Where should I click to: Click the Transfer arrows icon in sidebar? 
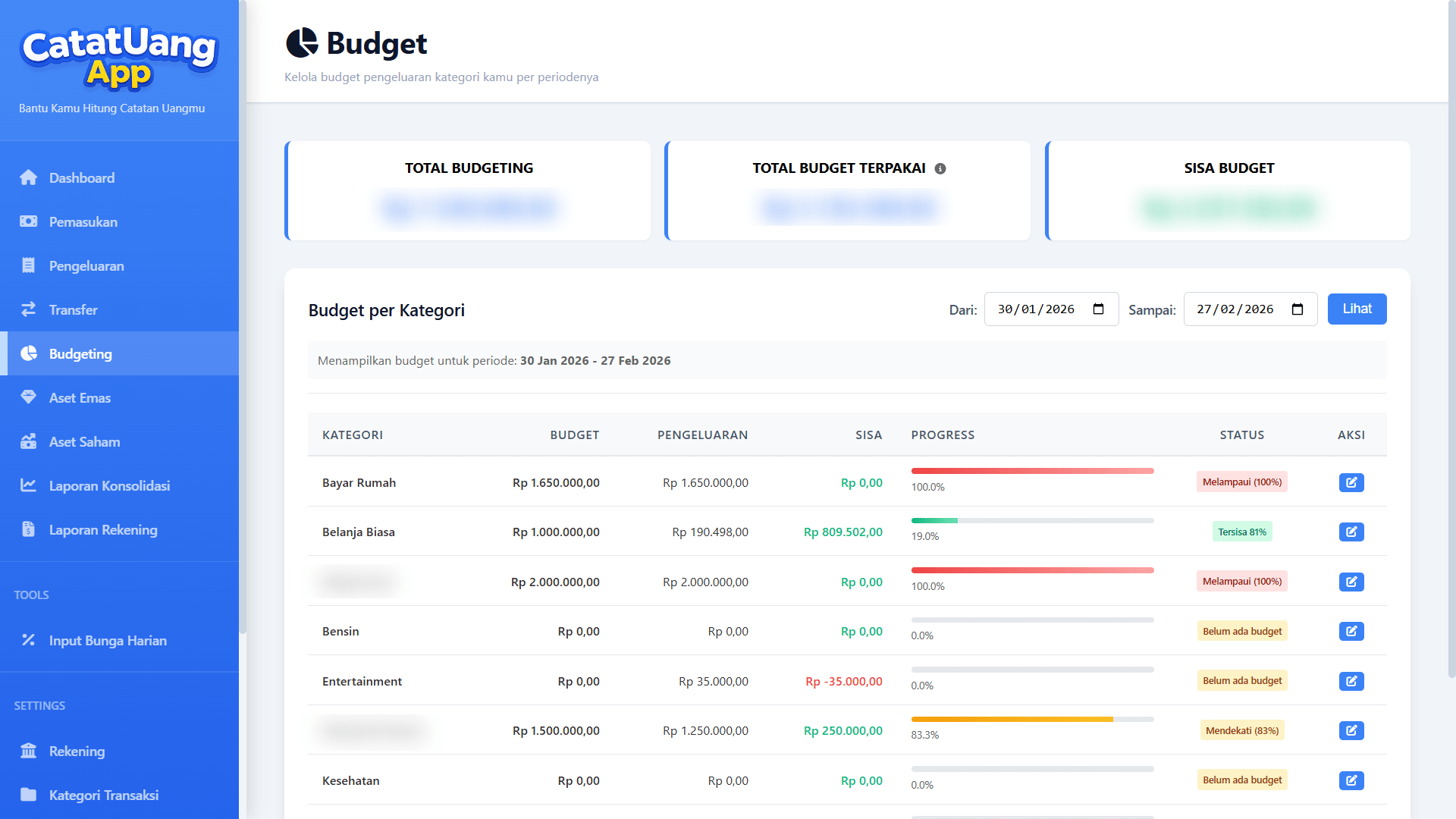pyautogui.click(x=29, y=309)
